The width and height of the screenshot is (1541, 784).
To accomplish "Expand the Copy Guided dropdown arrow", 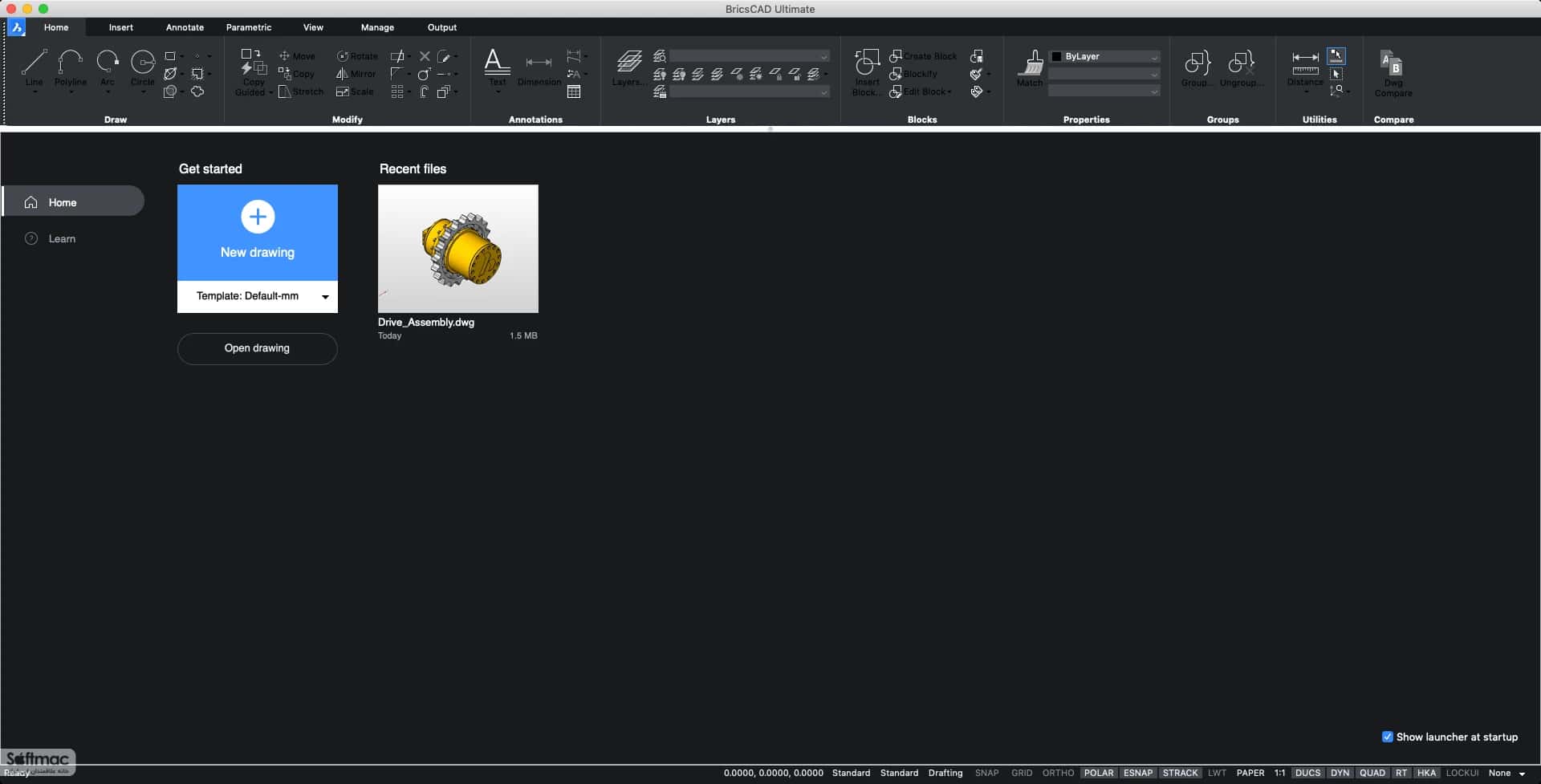I will [270, 92].
